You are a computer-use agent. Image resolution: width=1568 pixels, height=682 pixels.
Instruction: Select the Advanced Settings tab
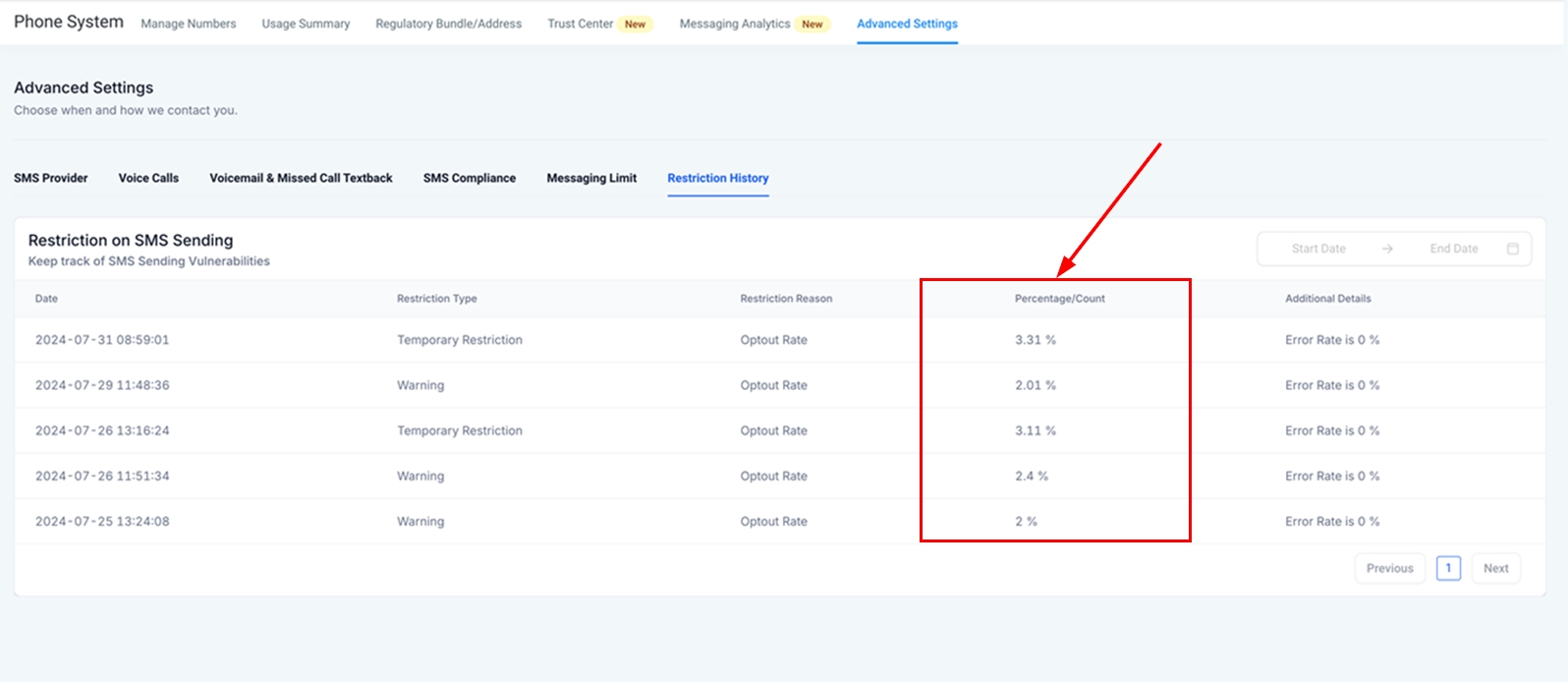pyautogui.click(x=907, y=24)
